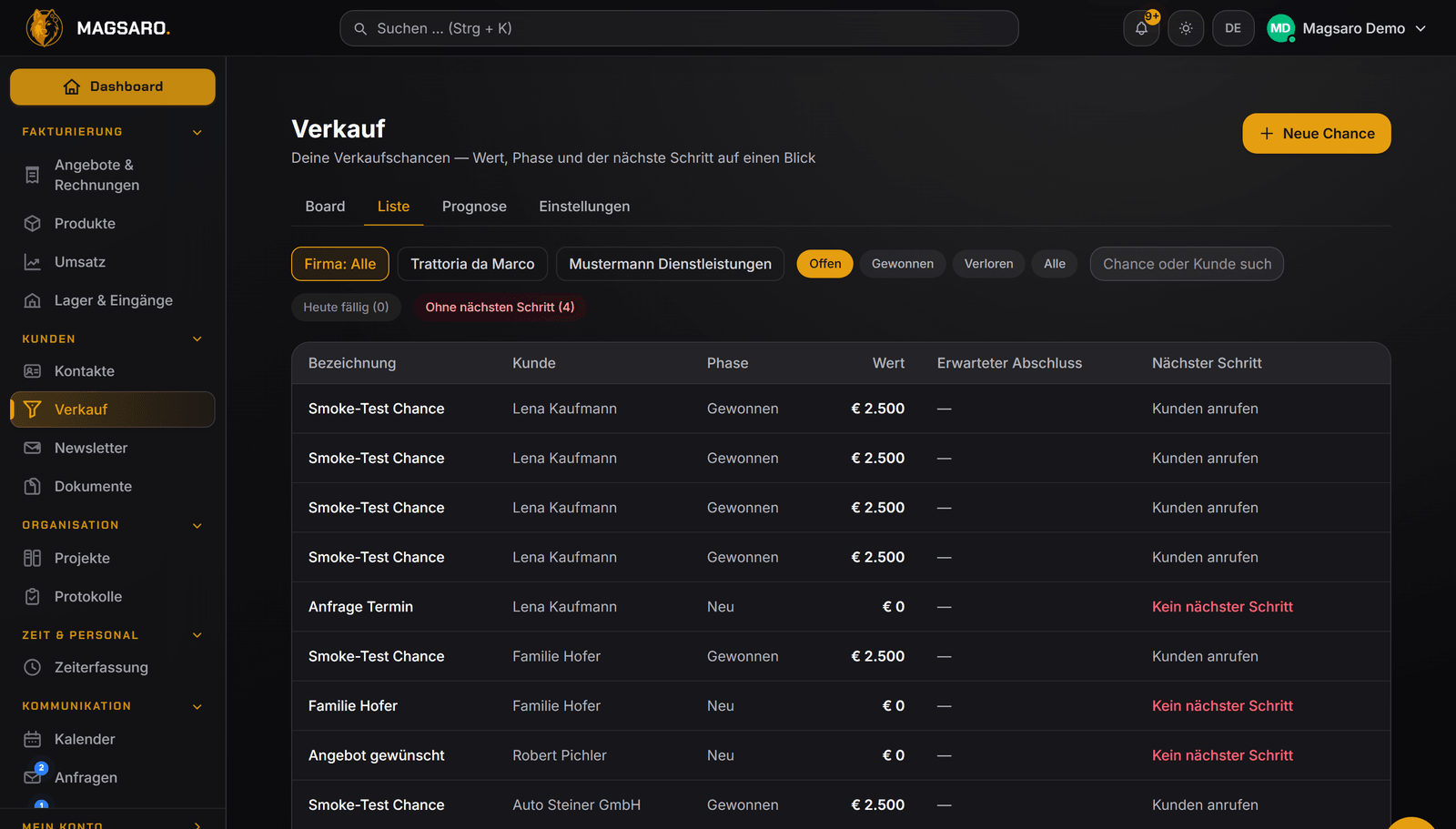The width and height of the screenshot is (1456, 829).
Task: Open the Einstellungen tab
Action: 584,207
